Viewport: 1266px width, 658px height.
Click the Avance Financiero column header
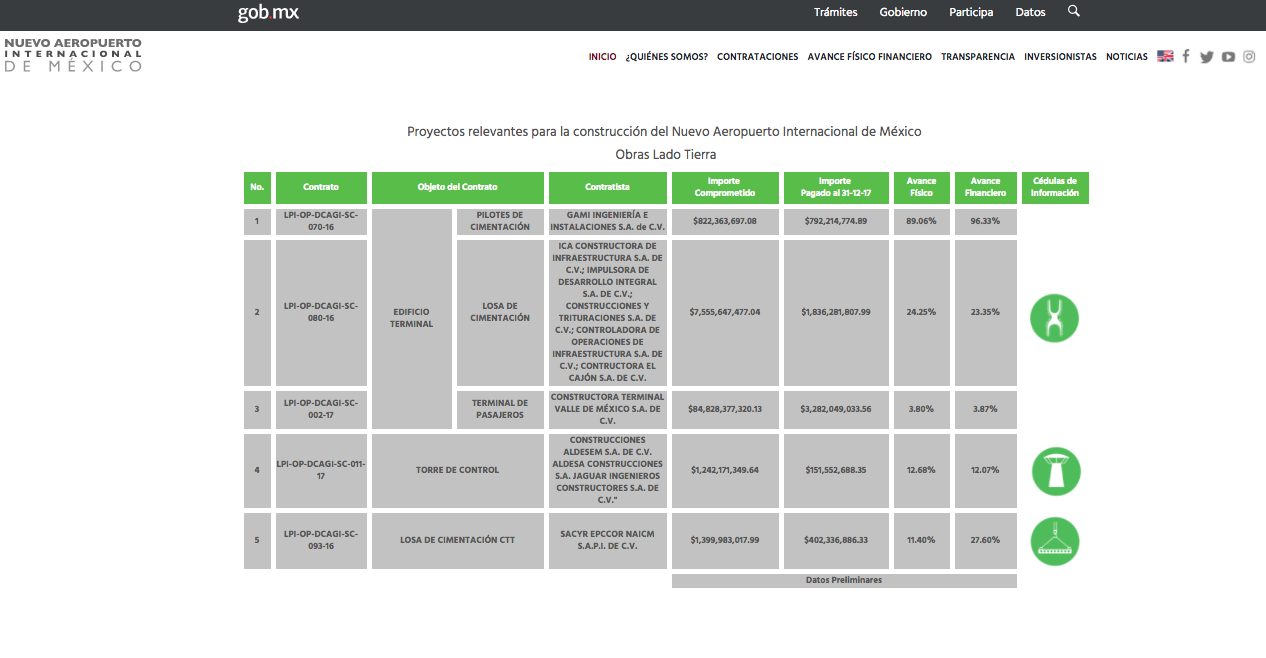[986, 188]
